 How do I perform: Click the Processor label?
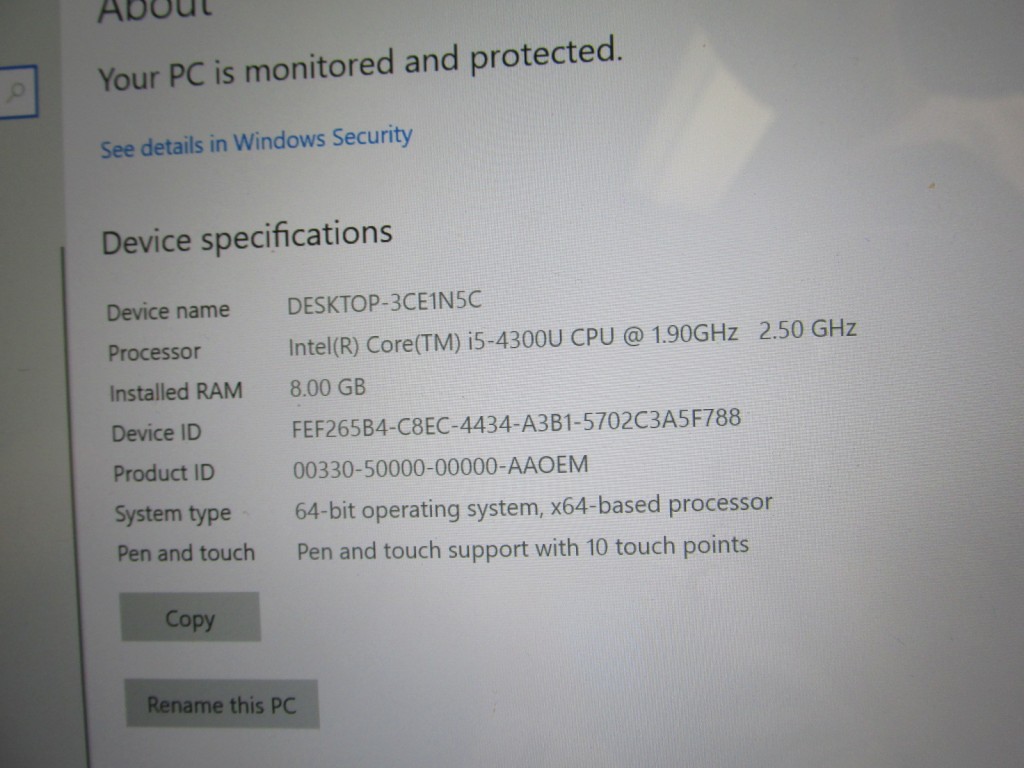154,353
